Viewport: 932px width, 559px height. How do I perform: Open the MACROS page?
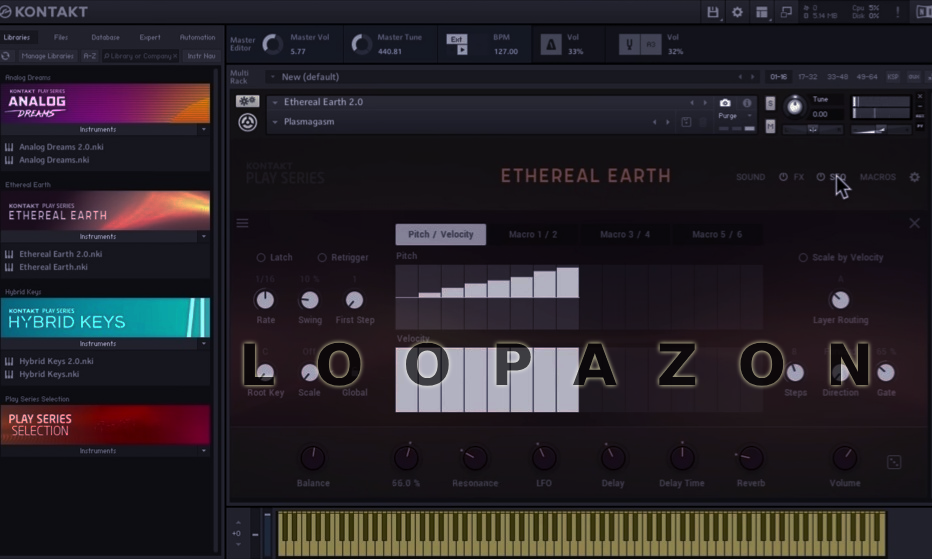[x=877, y=177]
